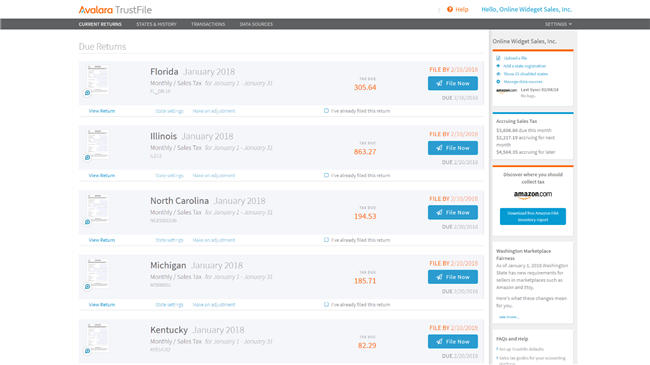Click the Add a state registration plus icon
The height and width of the screenshot is (365, 650).
click(x=498, y=66)
